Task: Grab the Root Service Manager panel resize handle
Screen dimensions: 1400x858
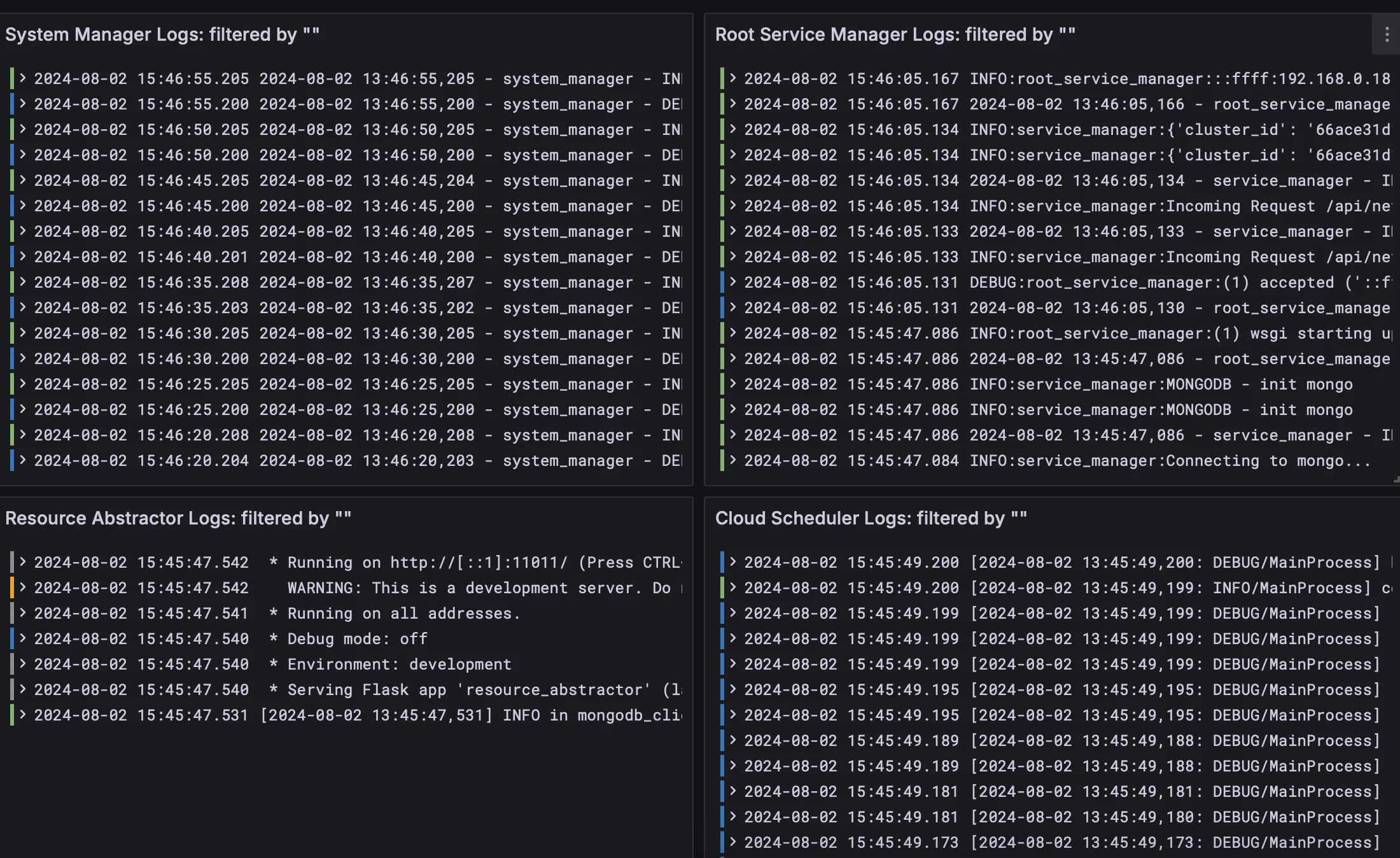Action: (x=1396, y=480)
